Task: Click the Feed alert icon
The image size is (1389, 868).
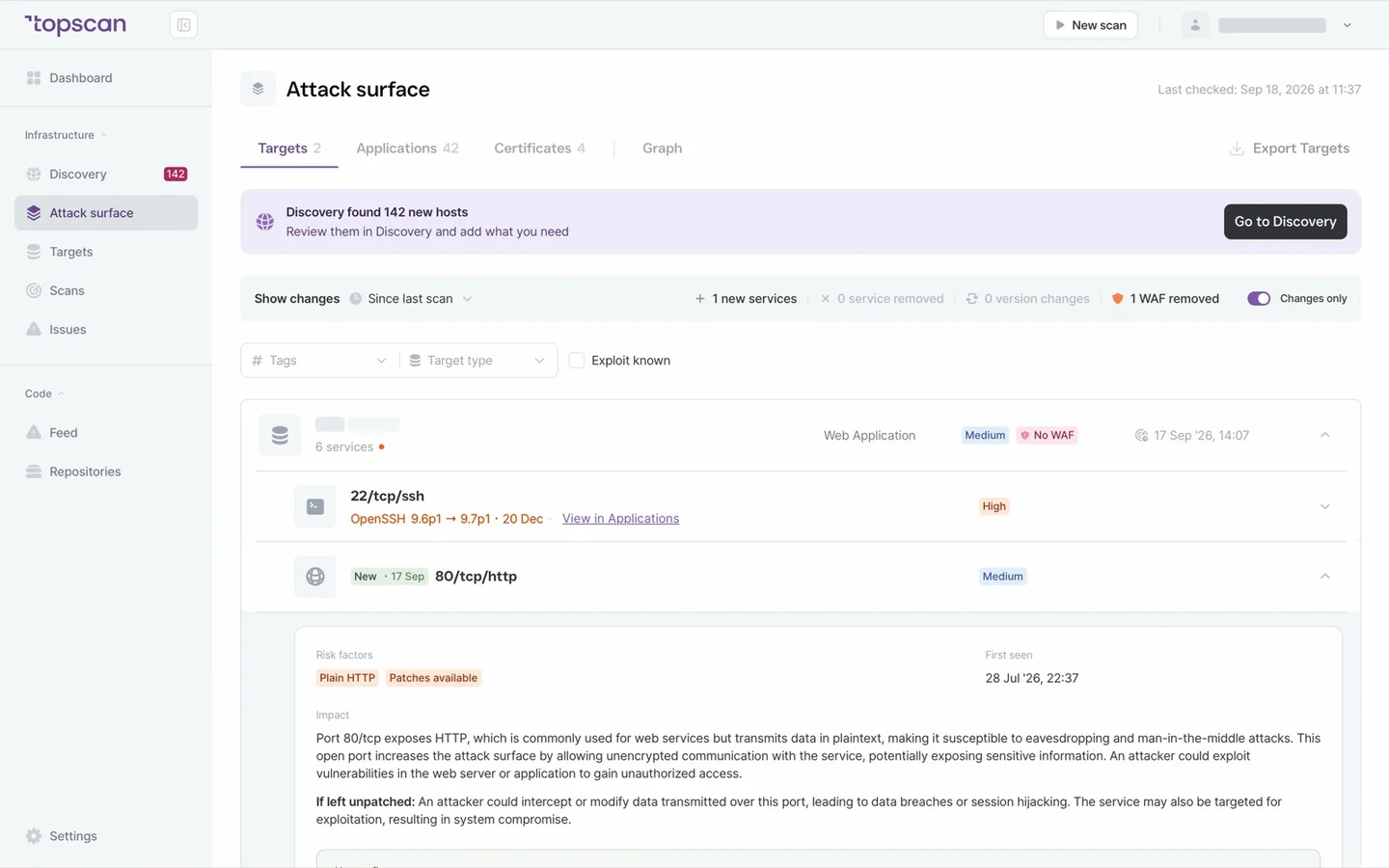Action: click(34, 433)
